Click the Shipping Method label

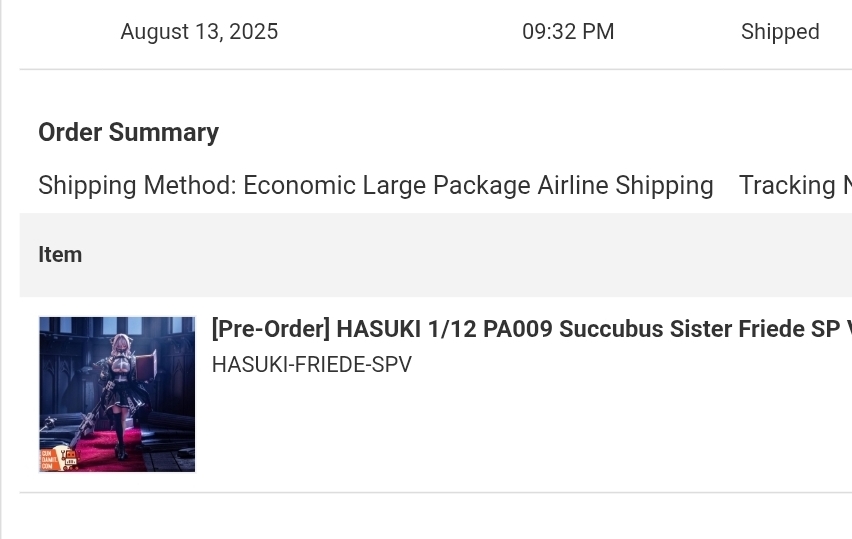pyautogui.click(x=137, y=185)
